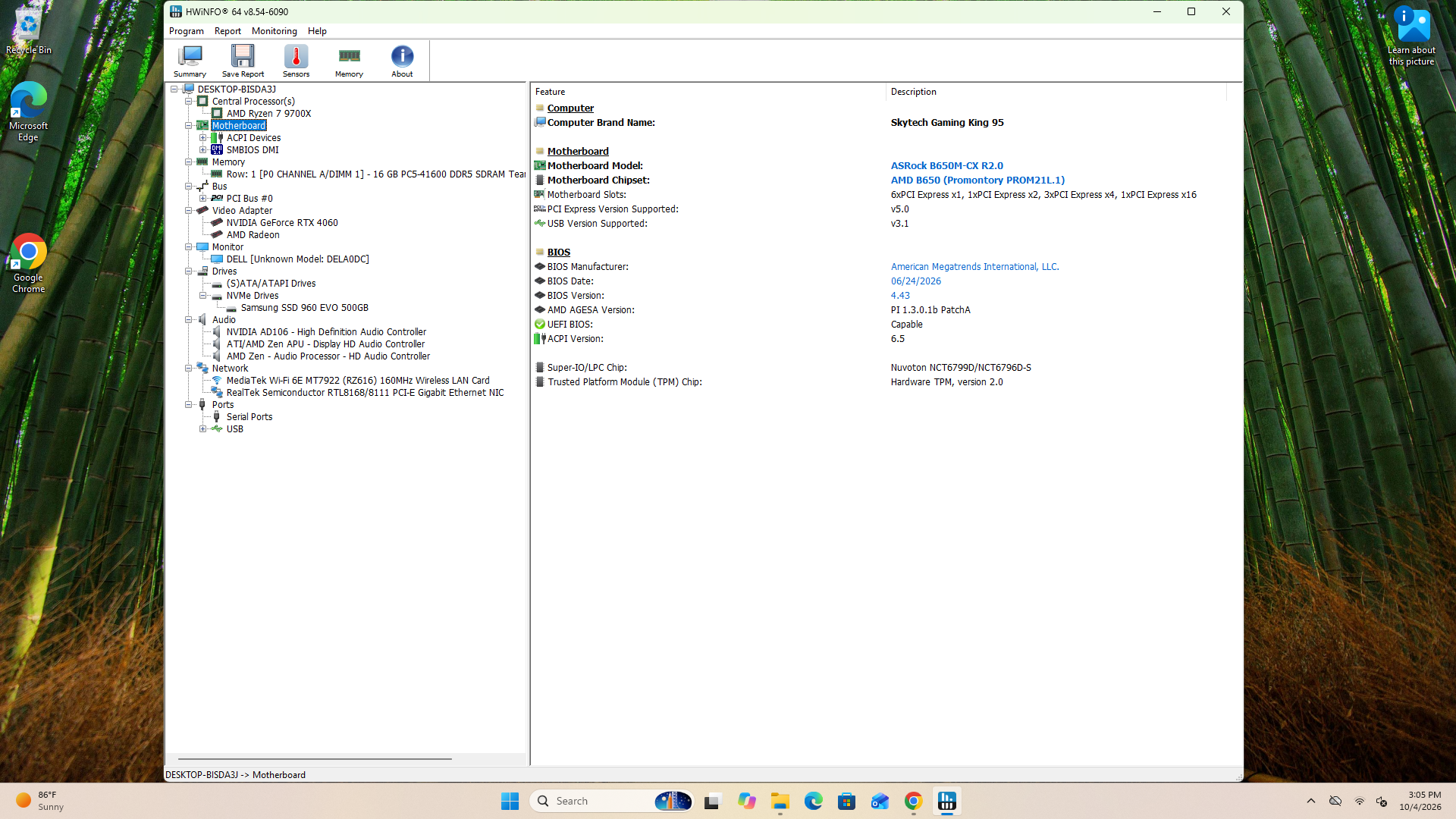
Task: Click tree panel horizontal scrollbar
Action: (x=315, y=758)
